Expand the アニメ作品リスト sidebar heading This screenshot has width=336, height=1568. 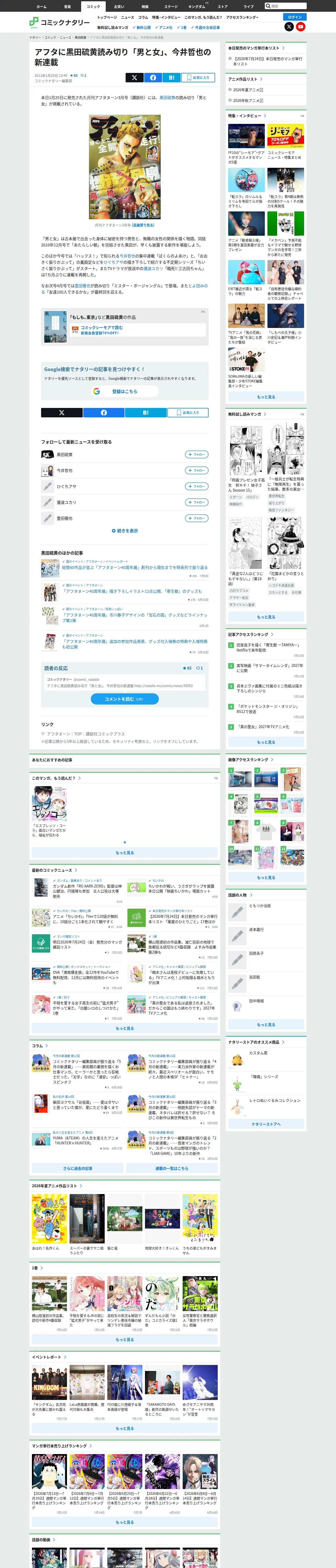coord(245,79)
